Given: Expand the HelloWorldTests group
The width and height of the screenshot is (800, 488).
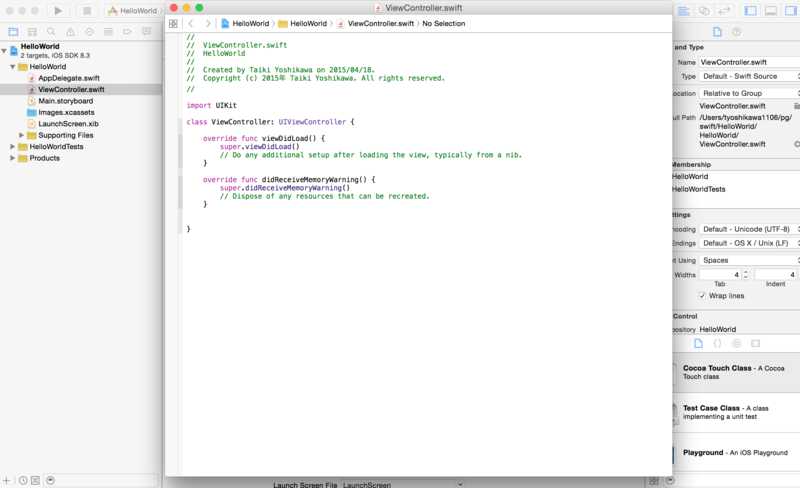Looking at the screenshot, I should coord(12,147).
